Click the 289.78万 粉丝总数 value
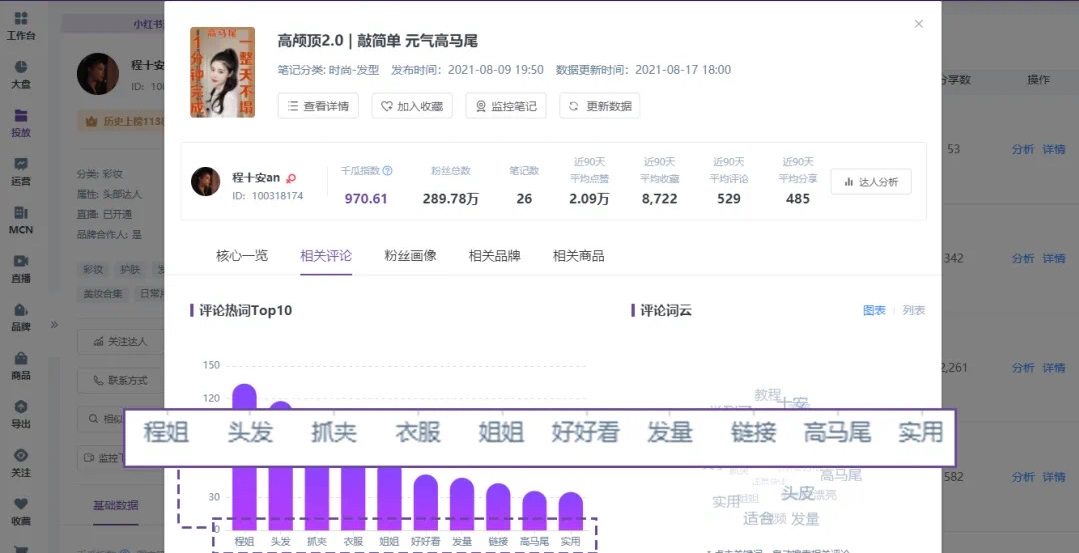This screenshot has width=1079, height=553. click(x=451, y=199)
